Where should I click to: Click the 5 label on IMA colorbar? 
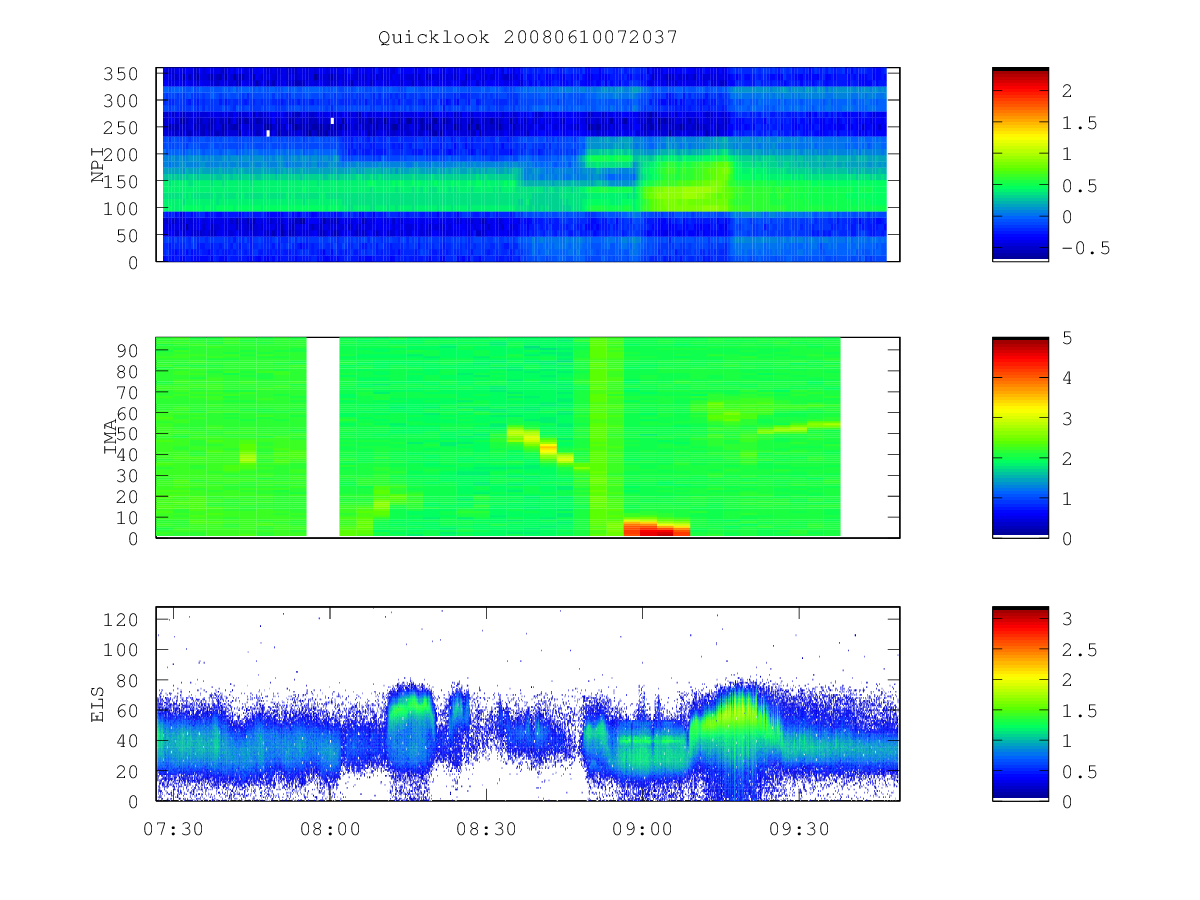pyautogui.click(x=1066, y=338)
